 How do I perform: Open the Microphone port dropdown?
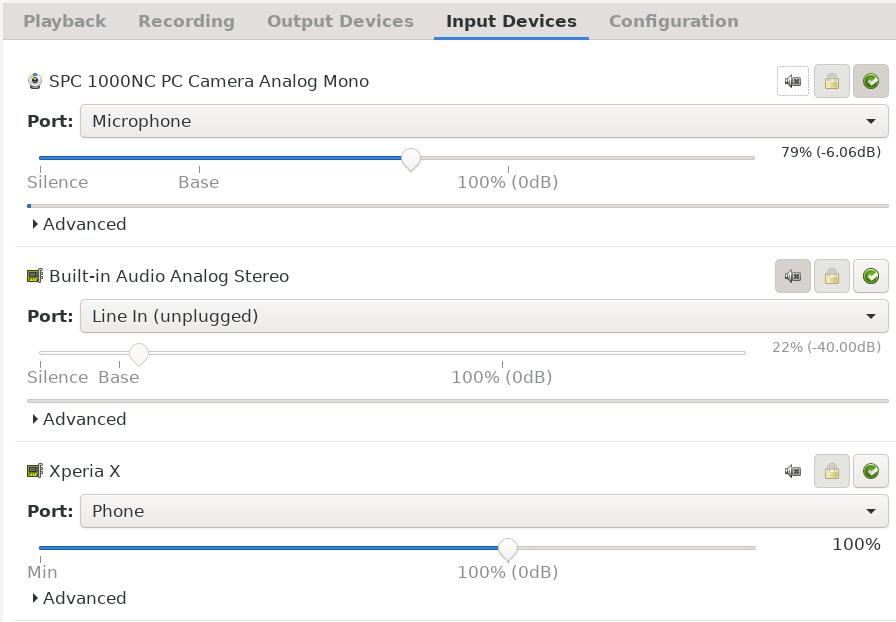484,121
